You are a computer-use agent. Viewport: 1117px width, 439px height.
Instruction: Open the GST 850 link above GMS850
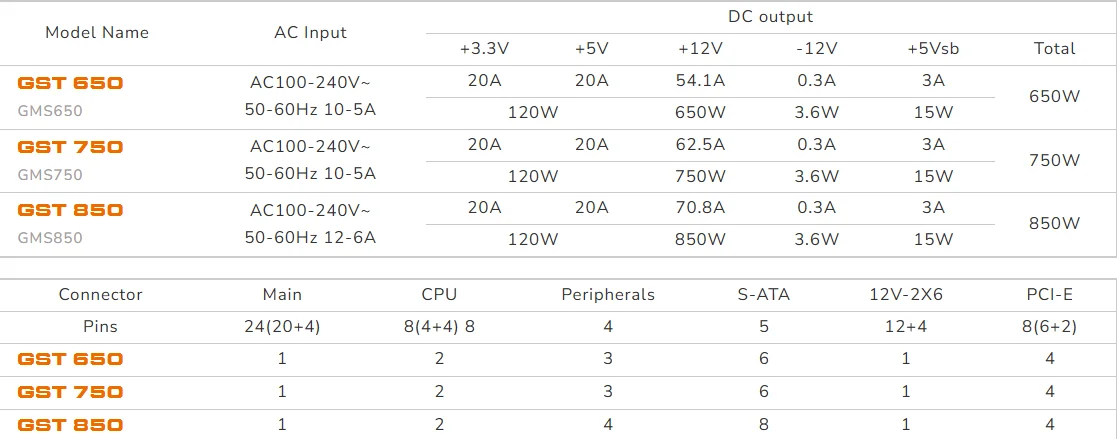[x=70, y=210]
